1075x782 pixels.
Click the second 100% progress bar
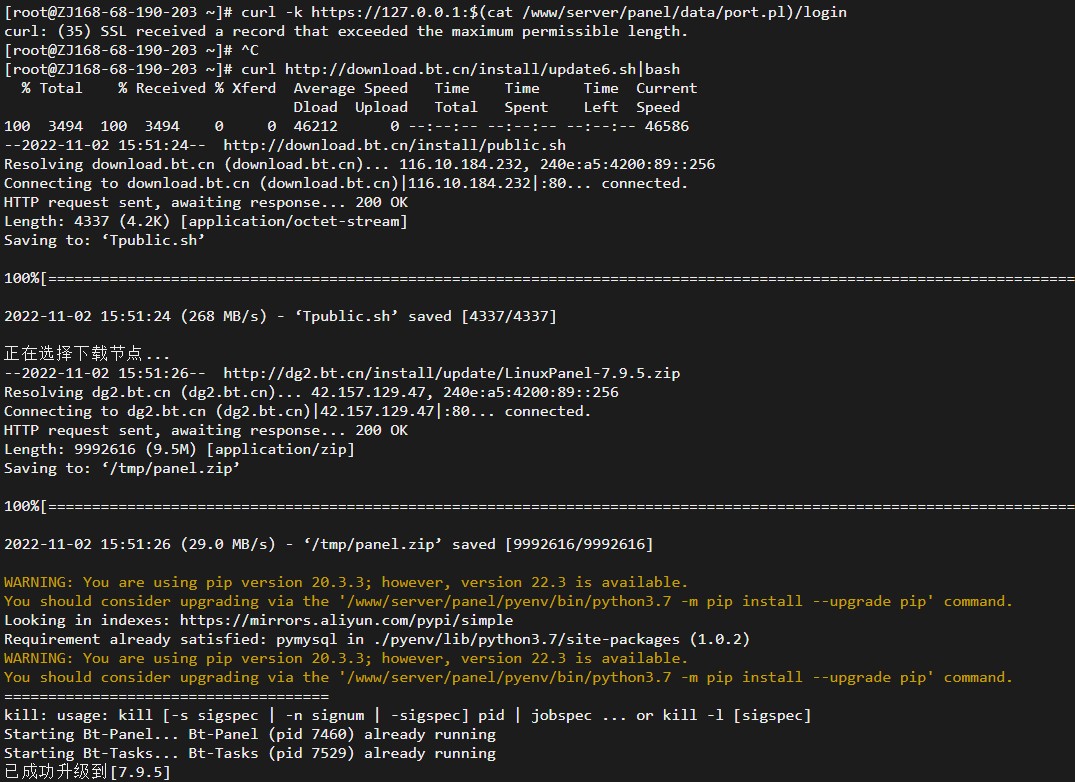point(540,506)
